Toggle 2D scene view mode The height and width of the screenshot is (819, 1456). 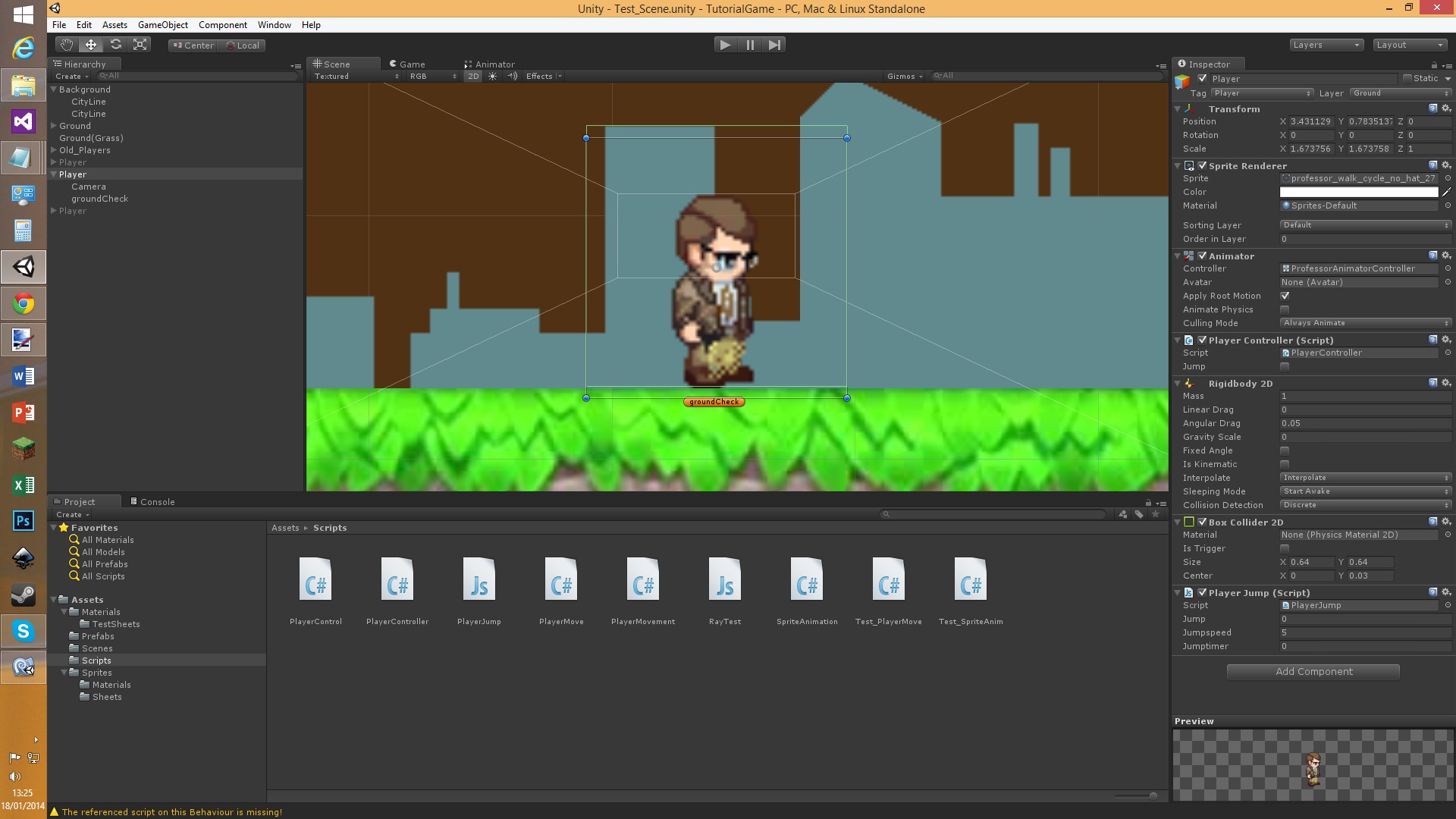pyautogui.click(x=473, y=76)
